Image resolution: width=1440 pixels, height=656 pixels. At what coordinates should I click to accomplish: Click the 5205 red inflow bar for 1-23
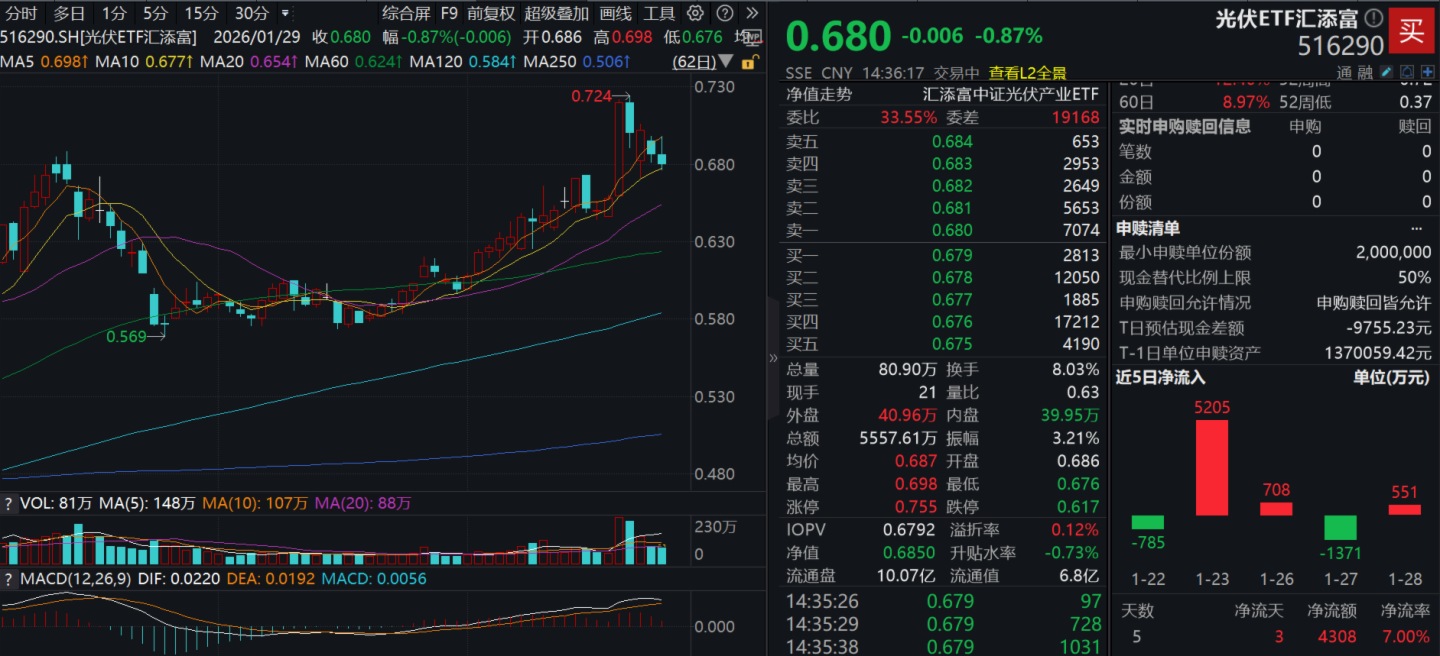[x=1212, y=468]
